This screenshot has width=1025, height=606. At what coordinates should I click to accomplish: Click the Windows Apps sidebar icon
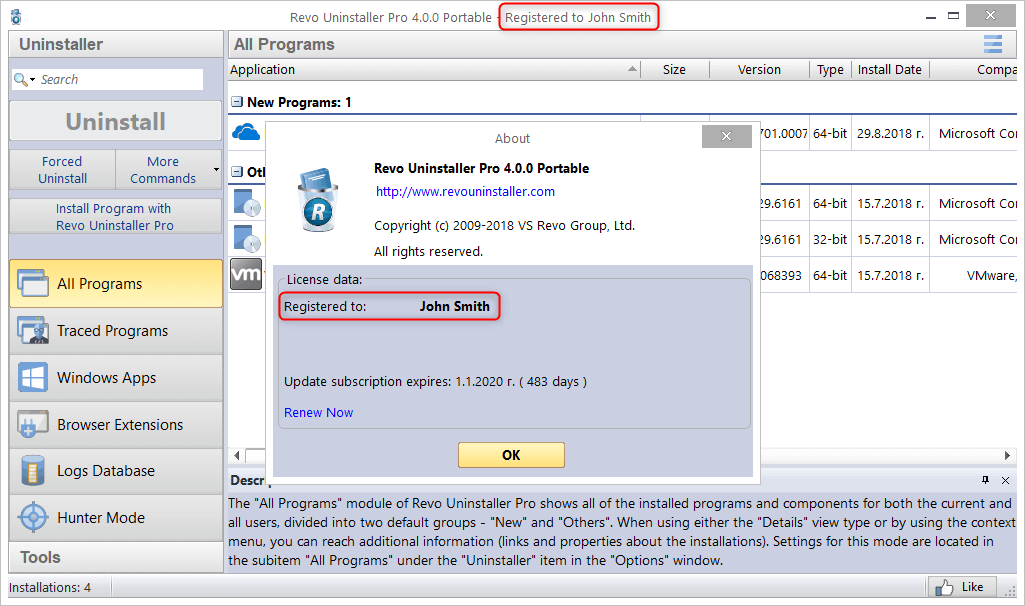(x=33, y=377)
